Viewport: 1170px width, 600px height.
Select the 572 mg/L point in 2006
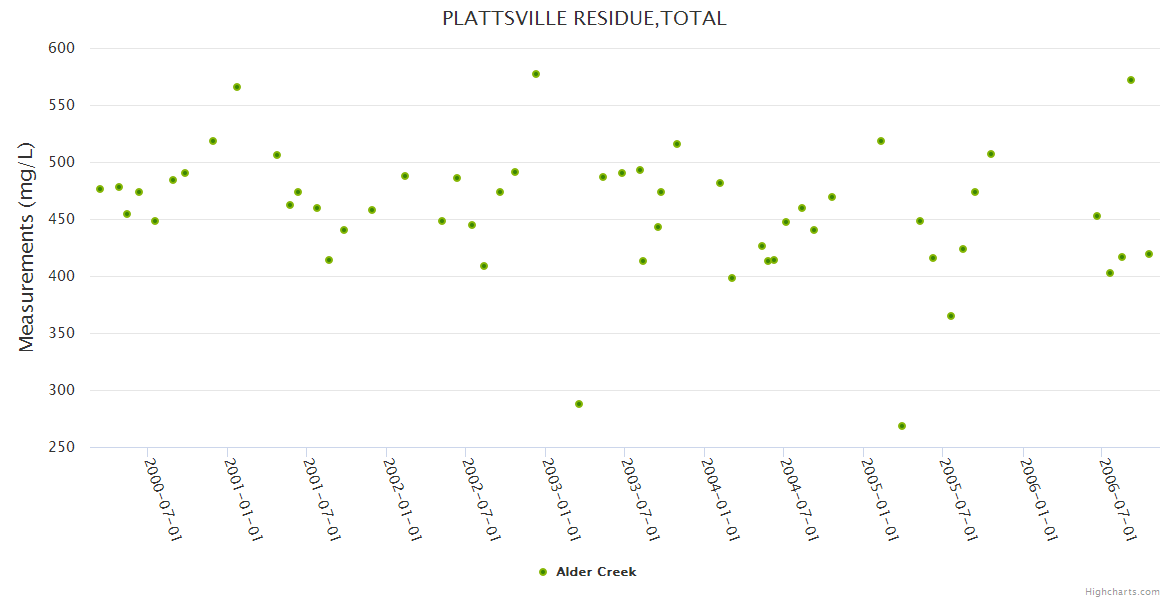click(x=1131, y=80)
